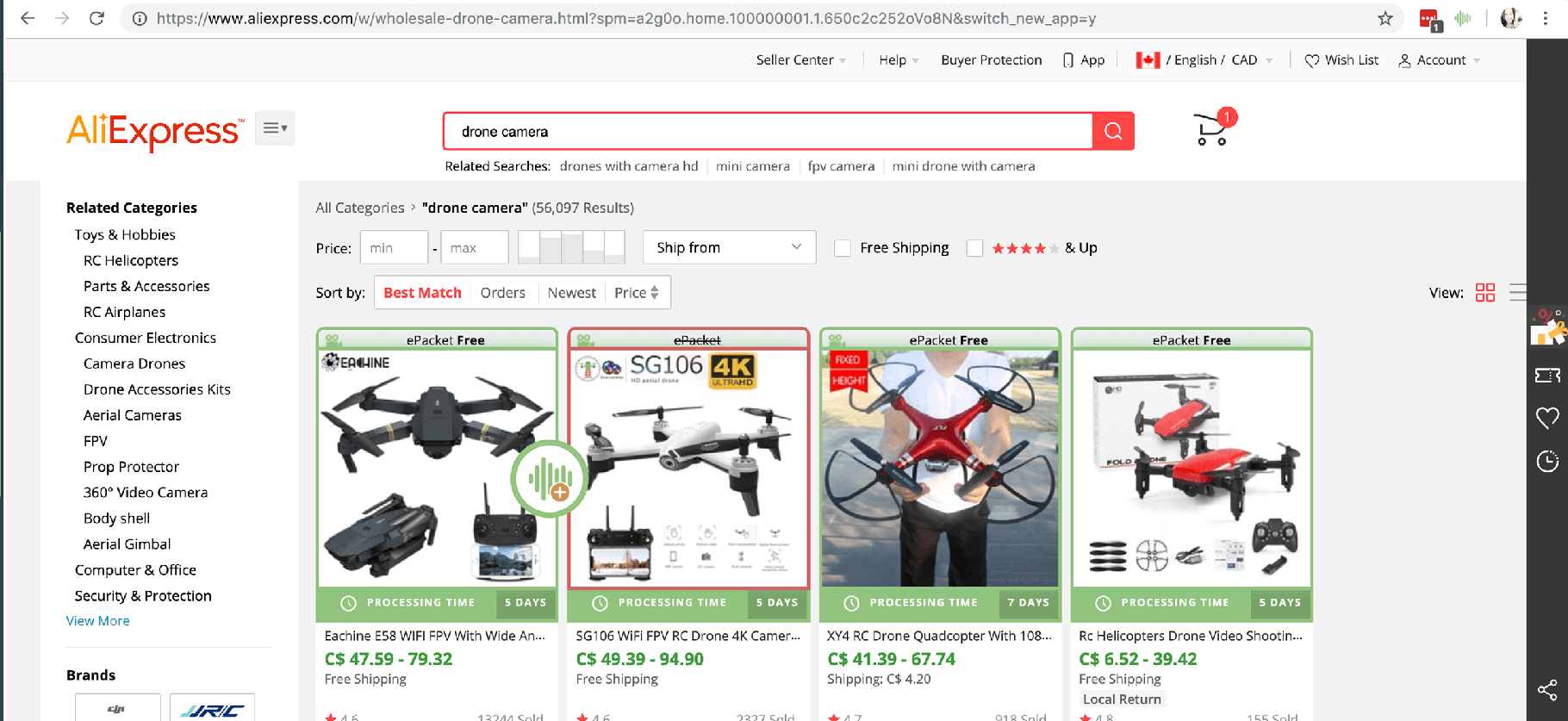1568x721 pixels.
Task: Click the min price input
Action: [394, 248]
